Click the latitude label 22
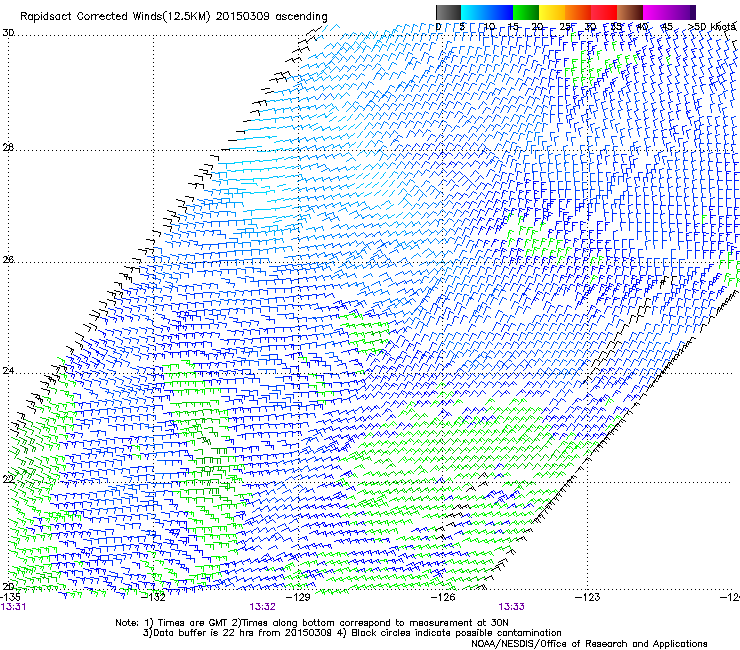The image size is (740, 650). click(x=8, y=480)
